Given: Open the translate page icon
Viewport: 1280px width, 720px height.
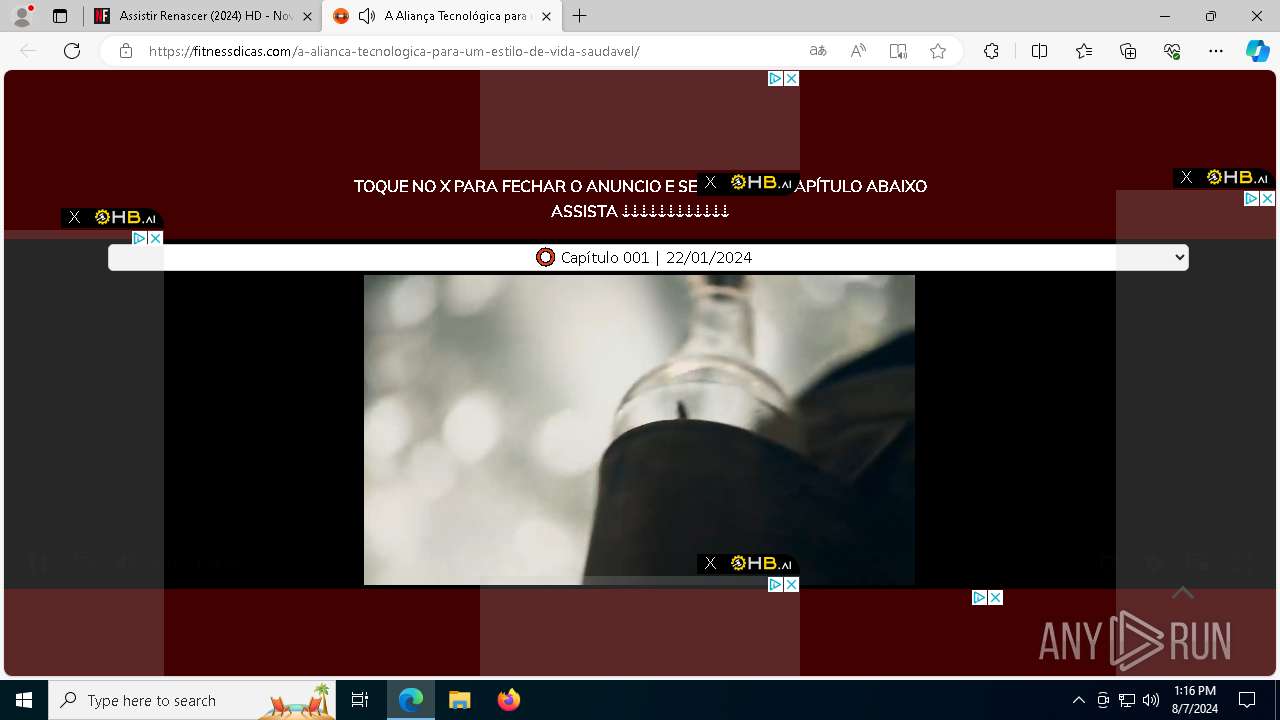Looking at the screenshot, I should (x=818, y=51).
